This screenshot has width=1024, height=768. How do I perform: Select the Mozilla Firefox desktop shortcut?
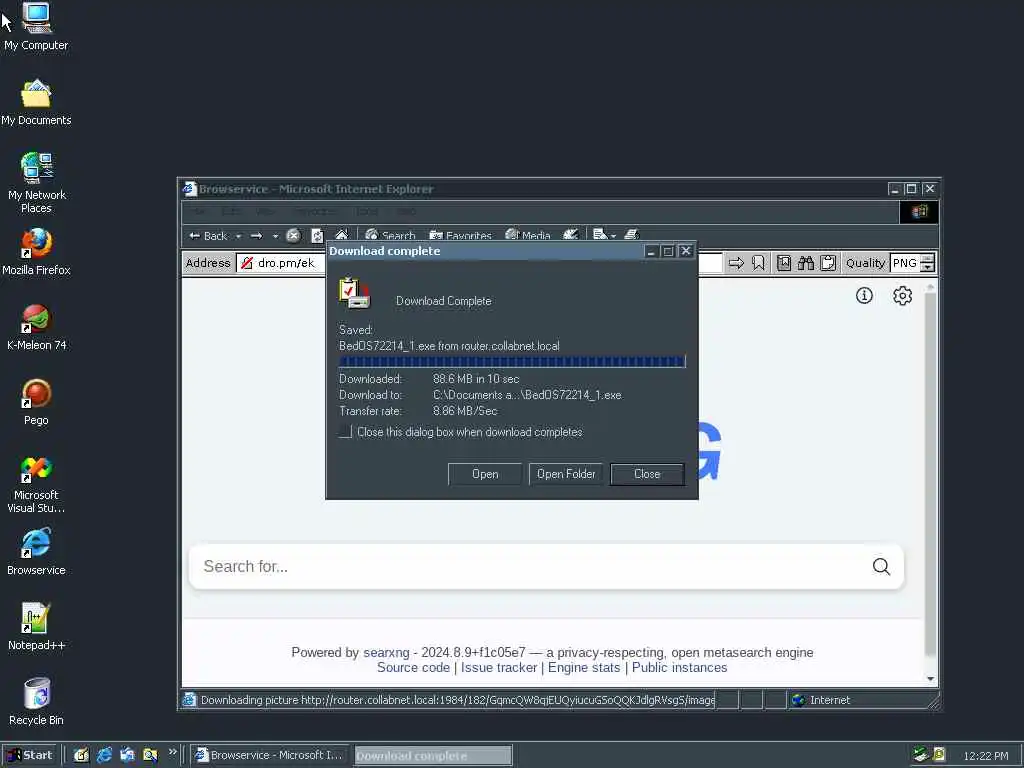point(36,252)
